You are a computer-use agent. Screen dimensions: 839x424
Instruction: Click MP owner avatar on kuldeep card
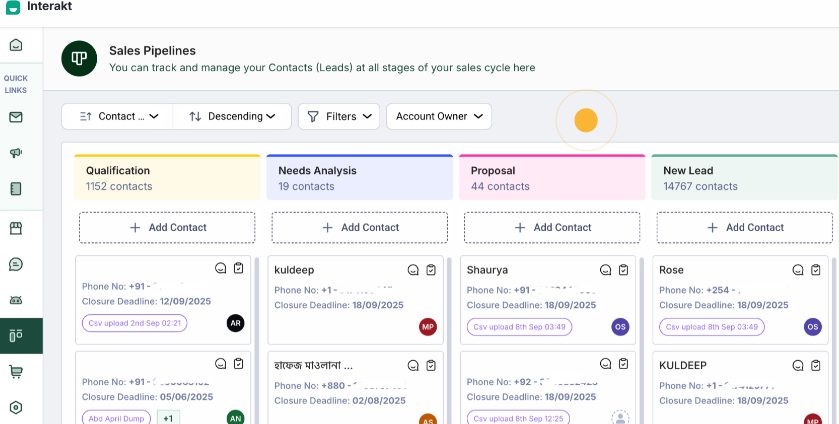pyautogui.click(x=428, y=327)
